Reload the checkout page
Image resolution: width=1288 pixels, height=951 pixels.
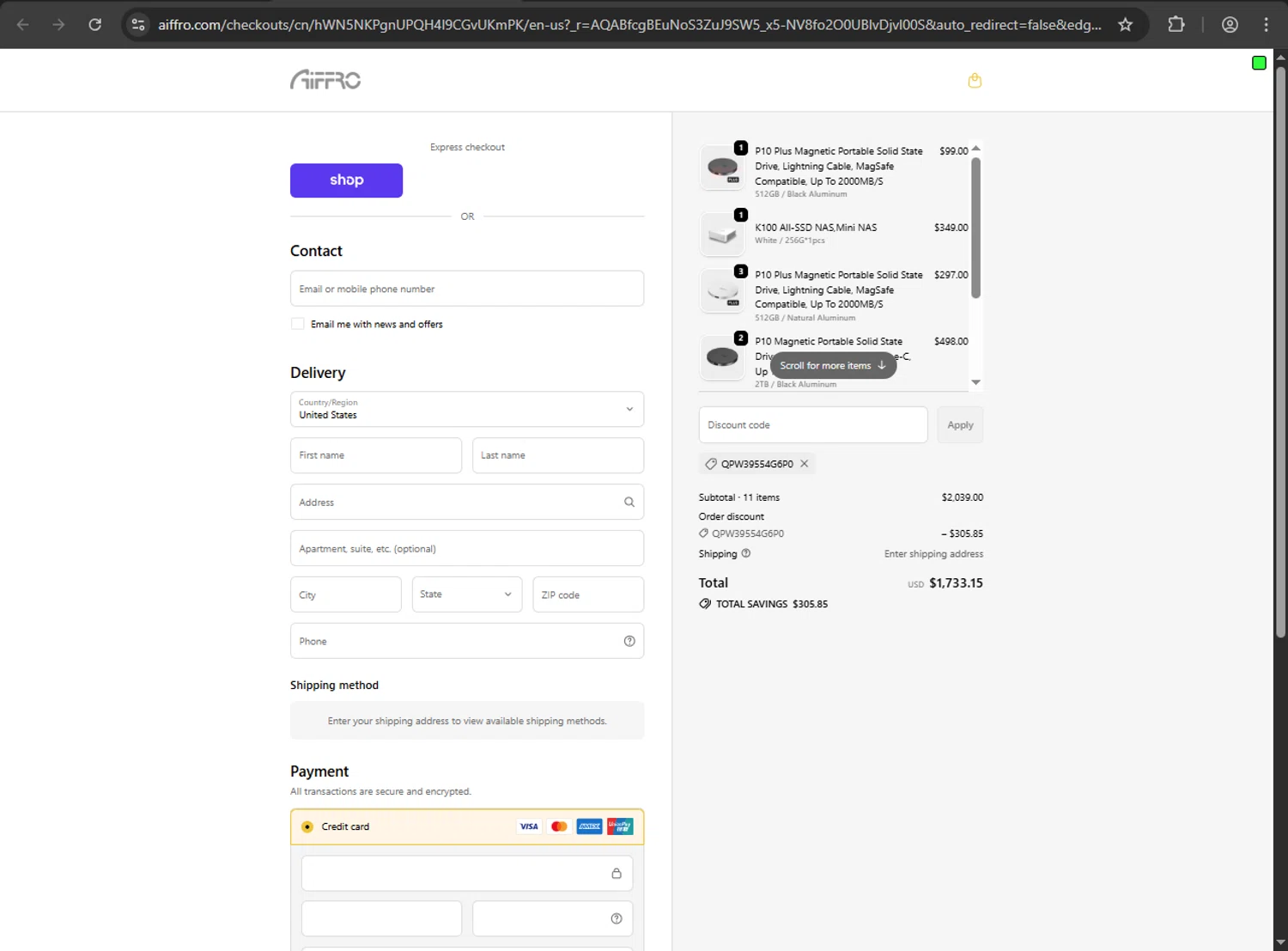tap(95, 25)
